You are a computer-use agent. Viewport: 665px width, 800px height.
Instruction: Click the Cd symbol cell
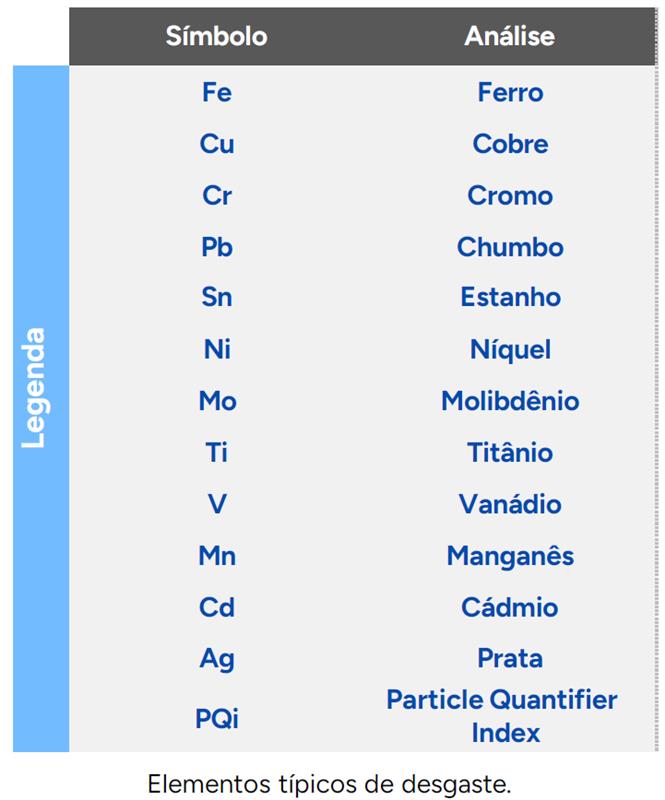coord(216,607)
